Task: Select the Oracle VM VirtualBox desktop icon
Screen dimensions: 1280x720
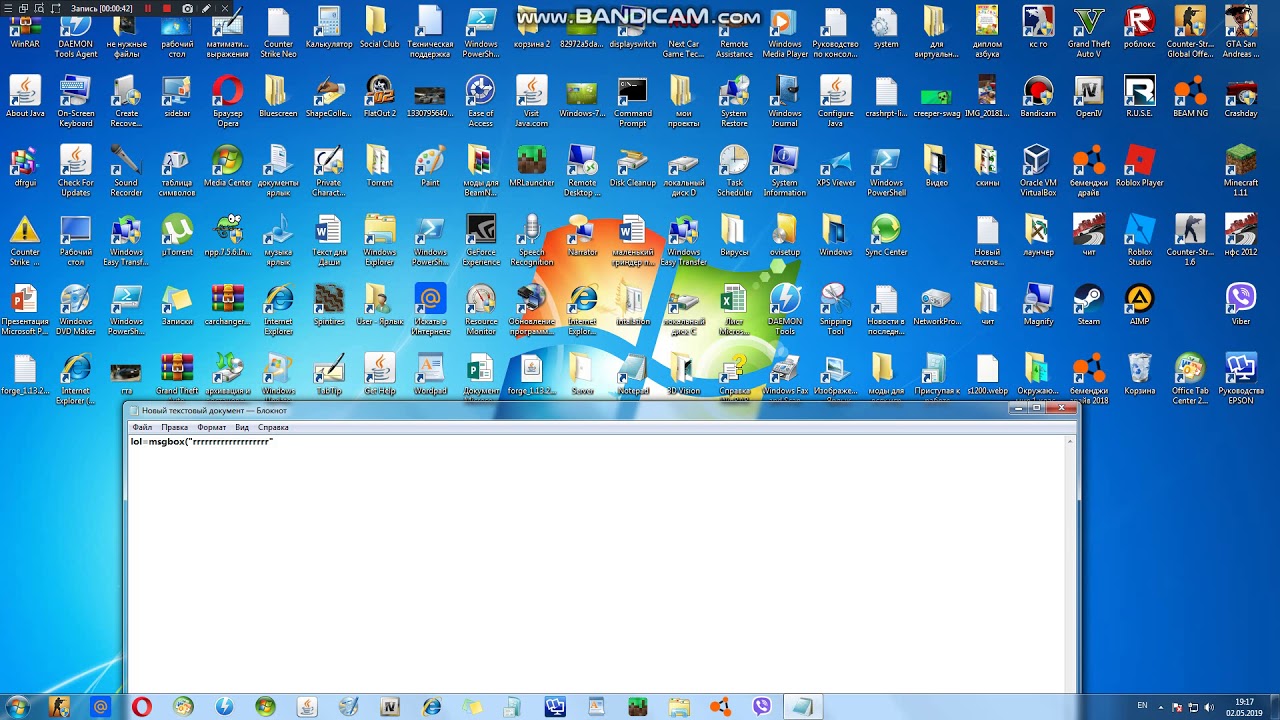Action: click(x=1038, y=170)
